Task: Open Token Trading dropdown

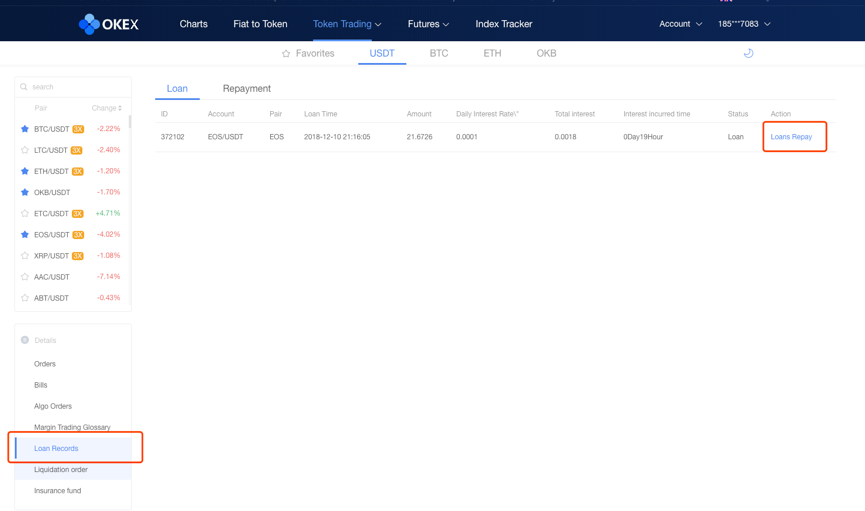Action: tap(347, 24)
